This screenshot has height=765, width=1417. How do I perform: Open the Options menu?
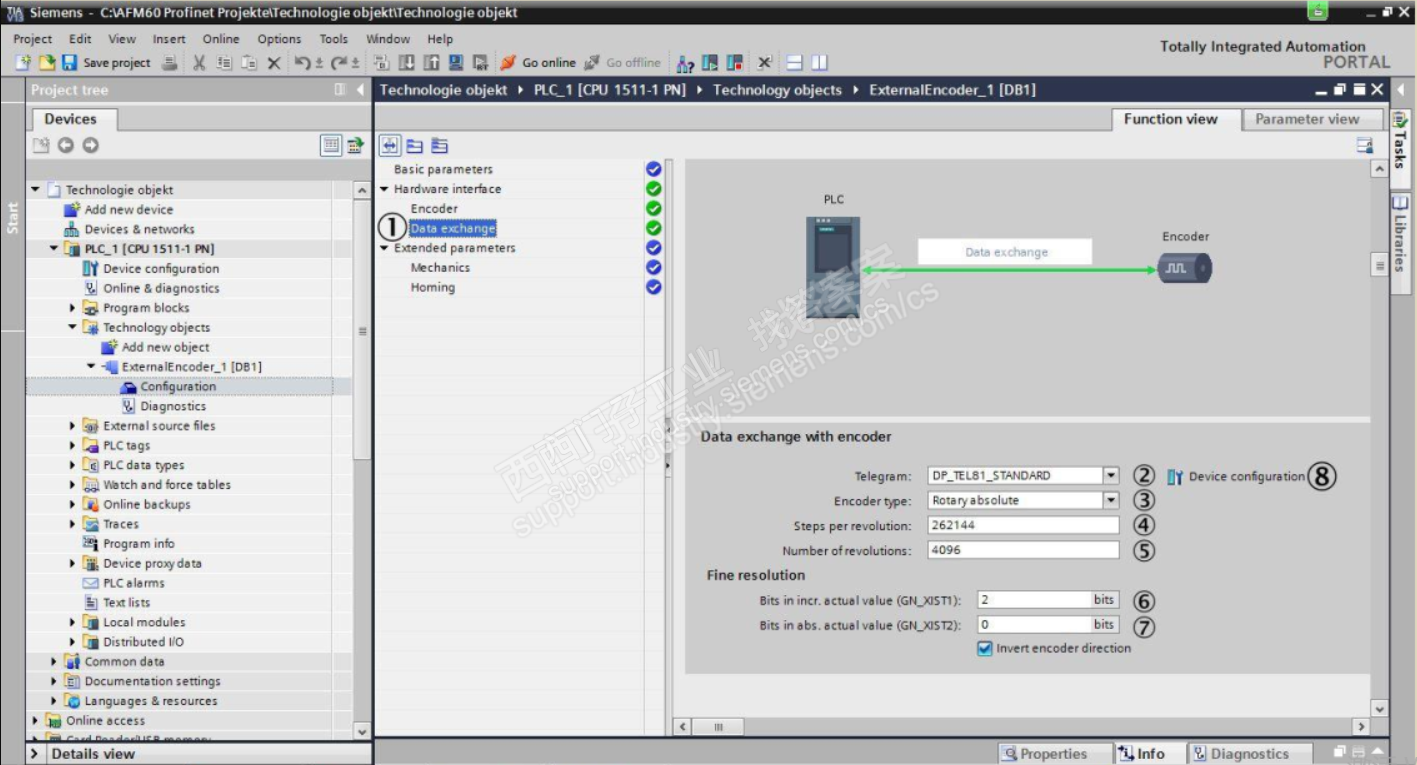coord(279,39)
